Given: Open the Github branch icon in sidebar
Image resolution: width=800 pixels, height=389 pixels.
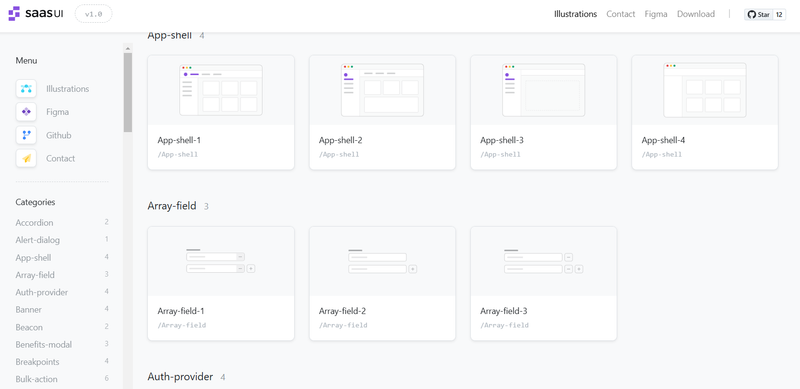Looking at the screenshot, I should point(26,135).
